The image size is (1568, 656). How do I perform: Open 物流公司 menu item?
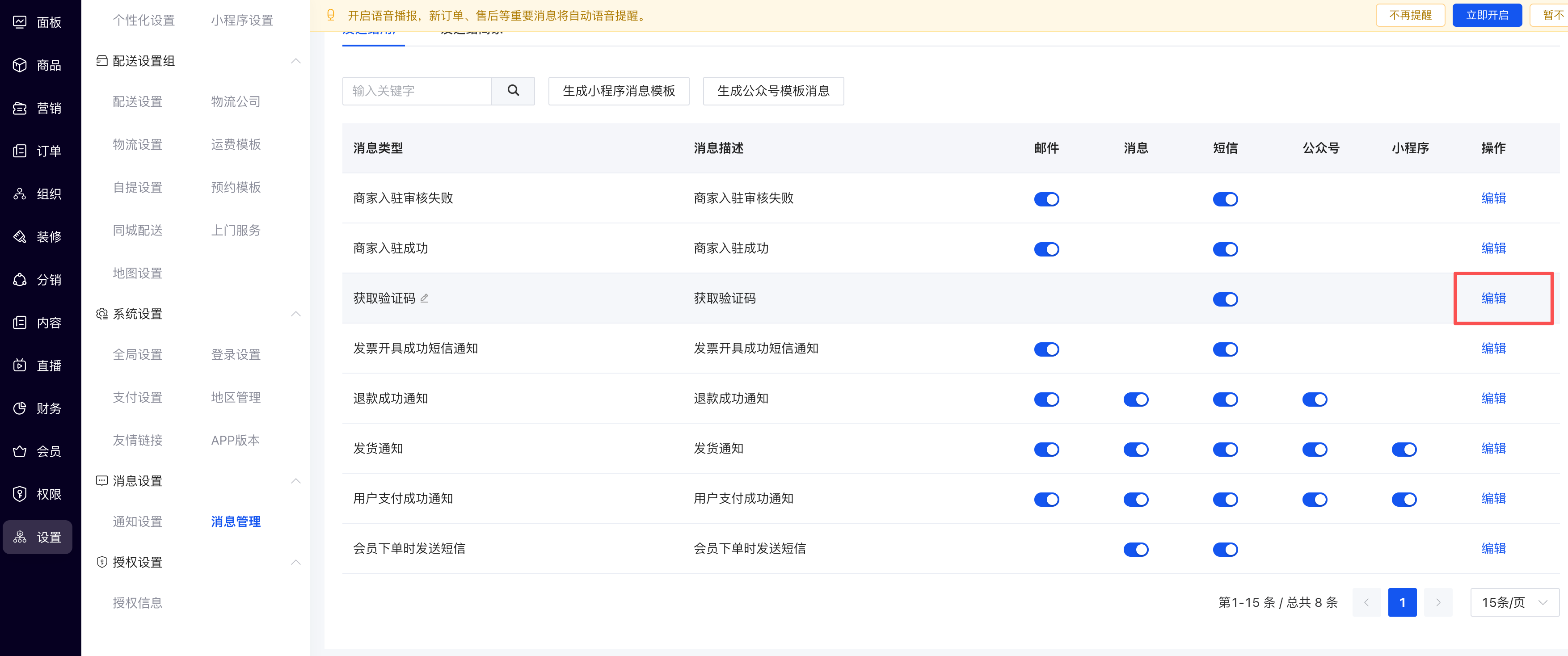coord(236,101)
